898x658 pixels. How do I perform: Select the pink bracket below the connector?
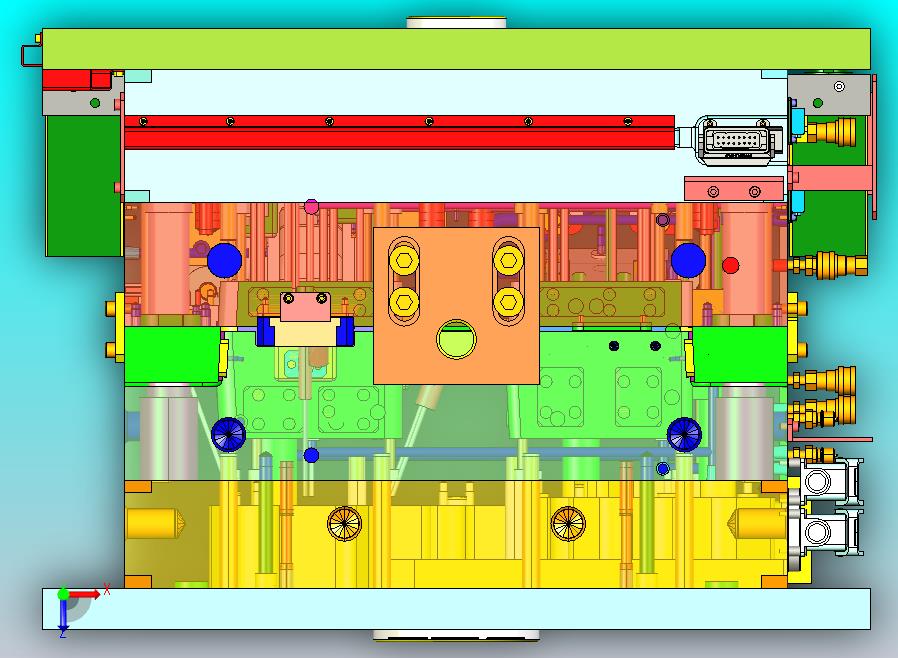point(734,188)
